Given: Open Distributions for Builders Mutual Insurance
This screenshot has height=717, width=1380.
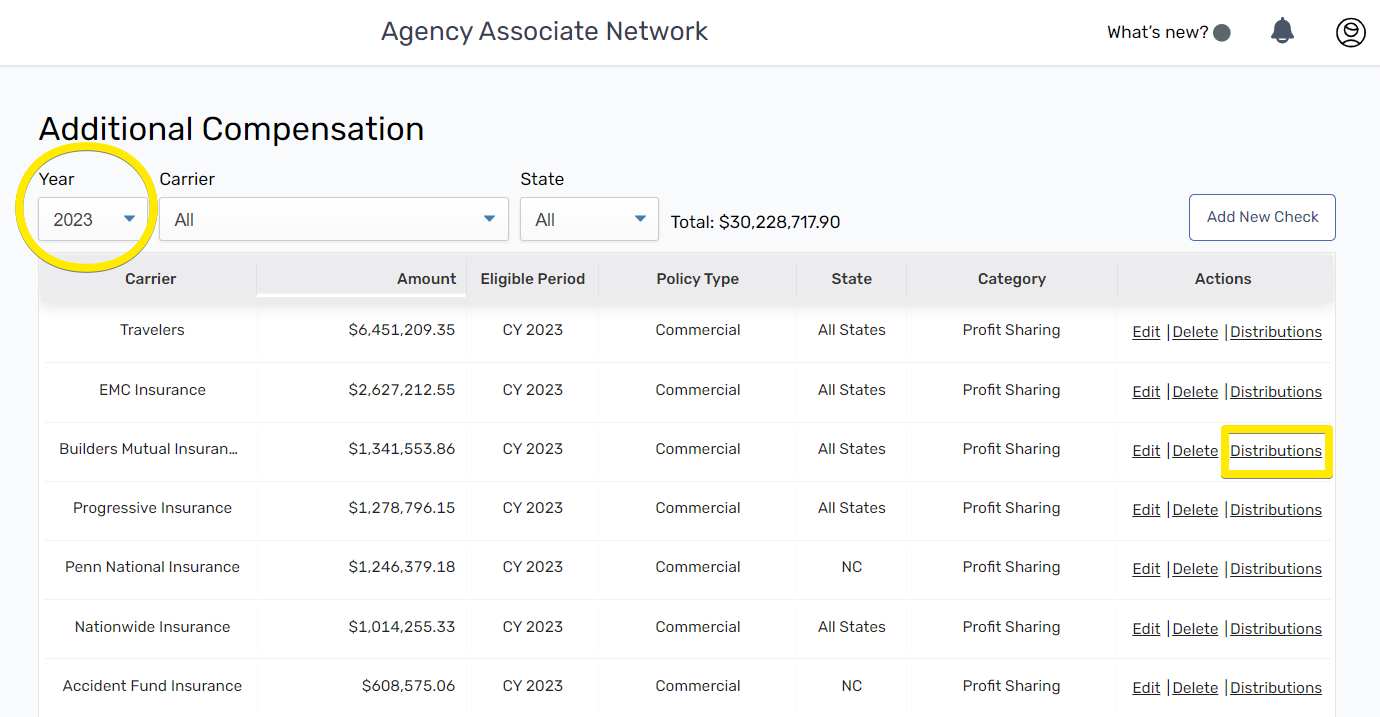Looking at the screenshot, I should [1276, 451].
